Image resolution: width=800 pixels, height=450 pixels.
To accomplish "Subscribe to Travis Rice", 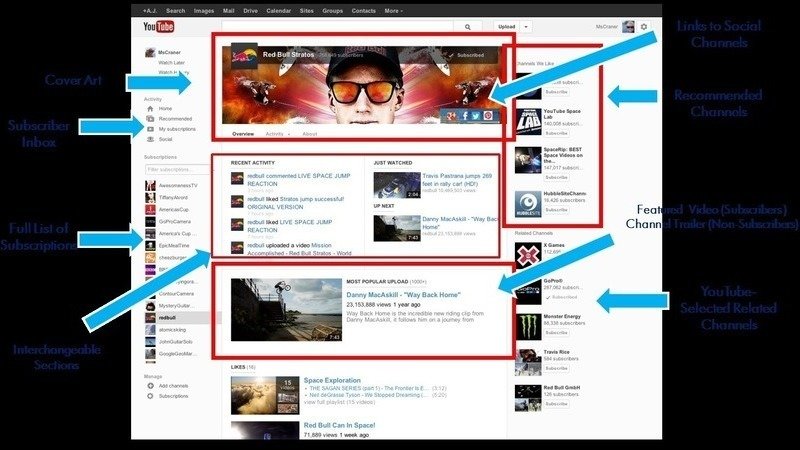I will (556, 368).
